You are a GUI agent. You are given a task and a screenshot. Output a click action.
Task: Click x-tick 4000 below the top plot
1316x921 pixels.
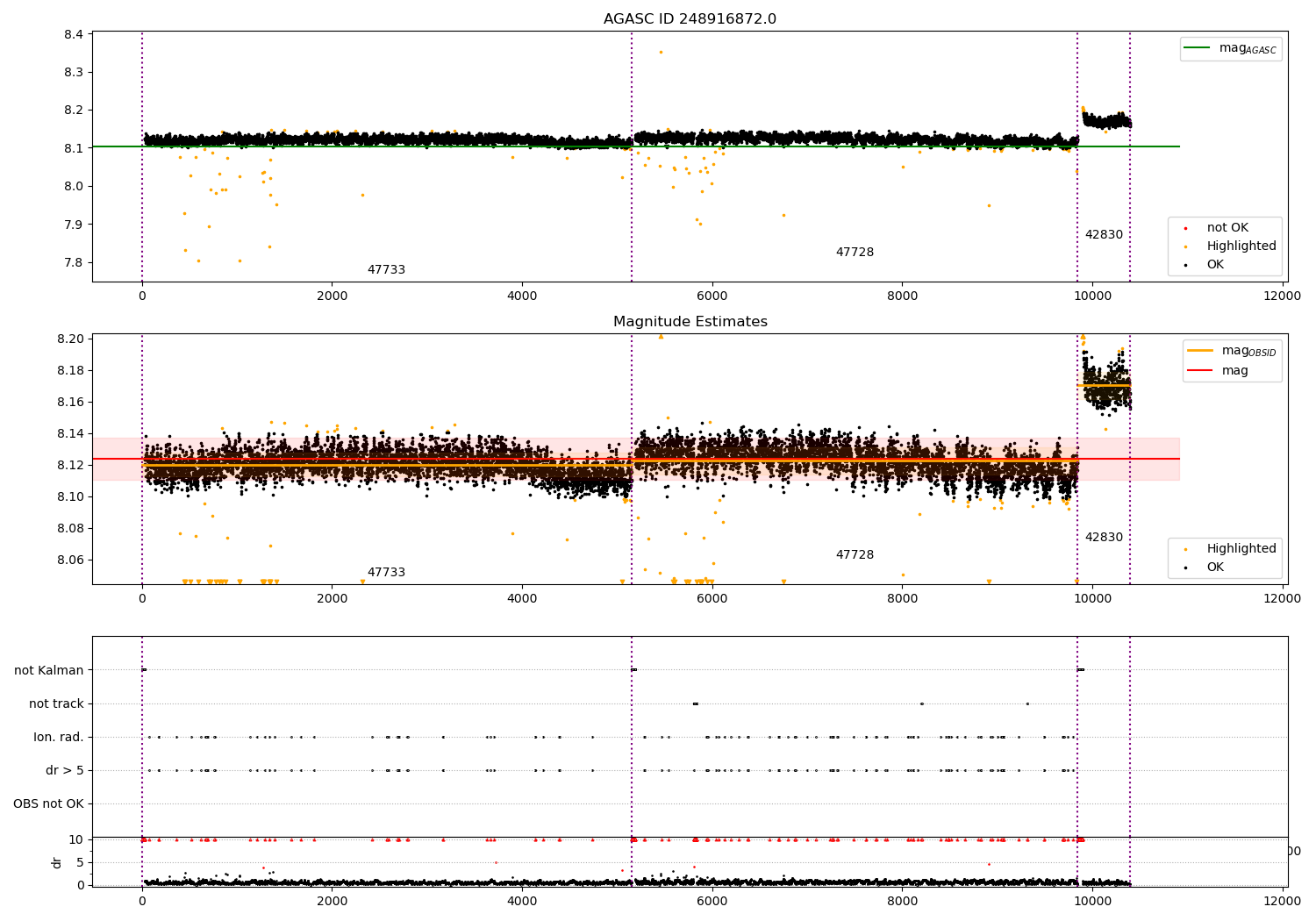(522, 296)
